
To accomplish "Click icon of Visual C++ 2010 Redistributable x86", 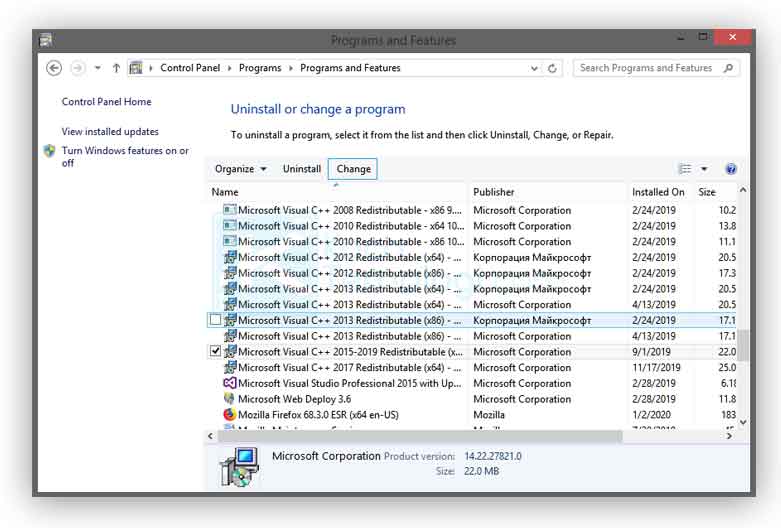I will click(x=230, y=241).
